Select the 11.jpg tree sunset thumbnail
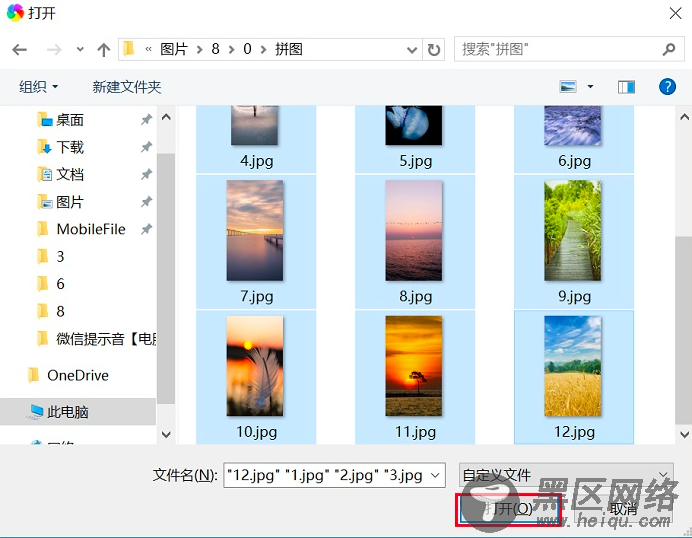The height and width of the screenshot is (538, 692). (414, 366)
